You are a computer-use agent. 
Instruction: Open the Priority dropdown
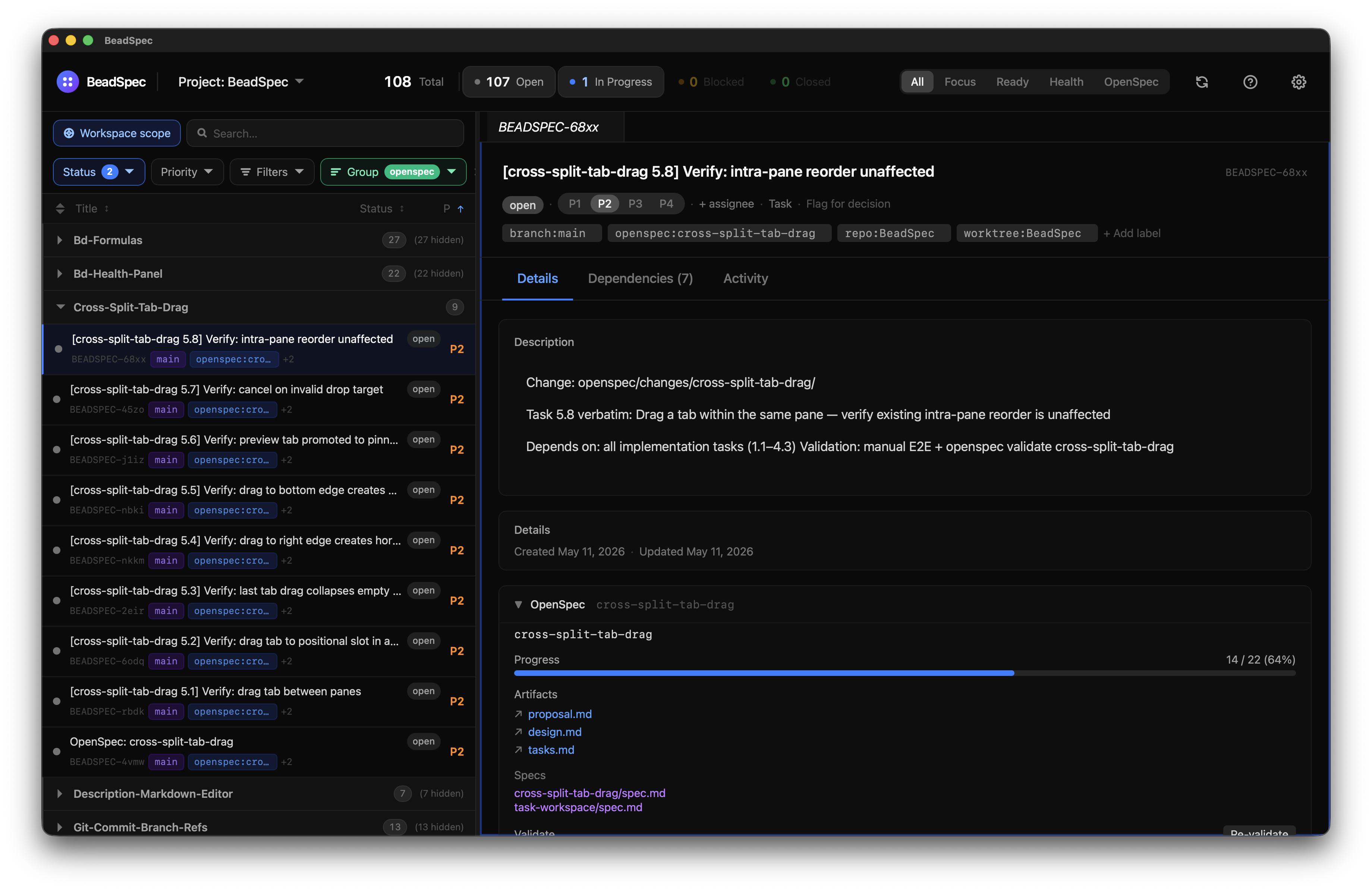[188, 172]
